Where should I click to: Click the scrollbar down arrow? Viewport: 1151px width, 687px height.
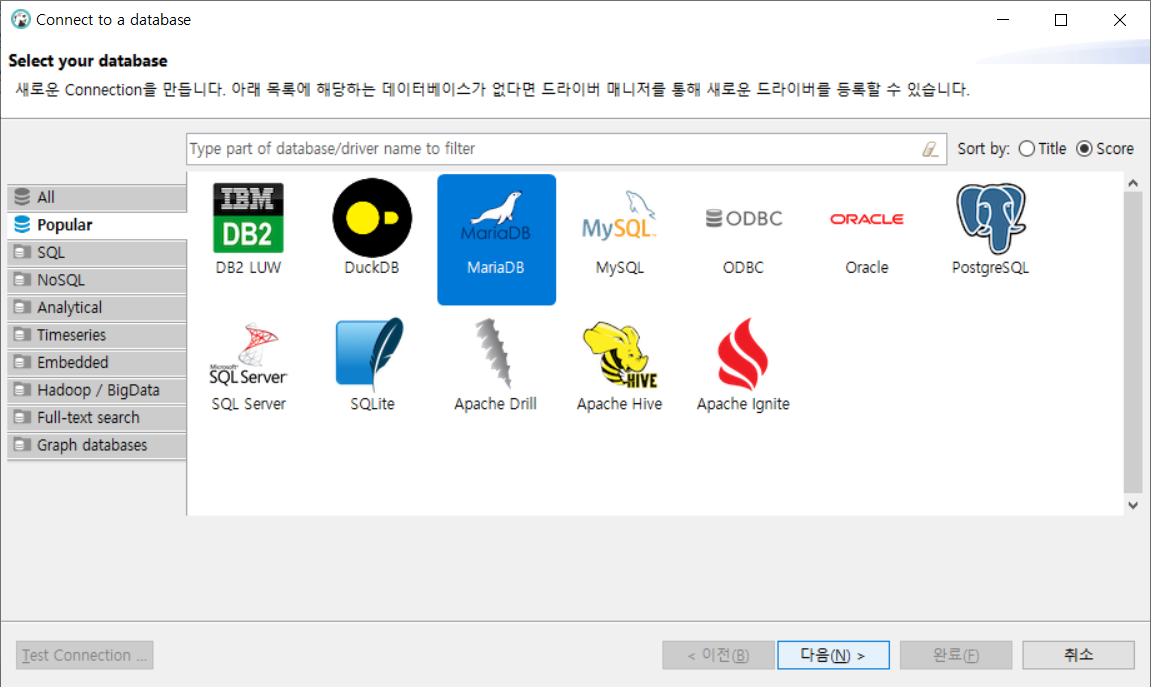click(x=1133, y=505)
